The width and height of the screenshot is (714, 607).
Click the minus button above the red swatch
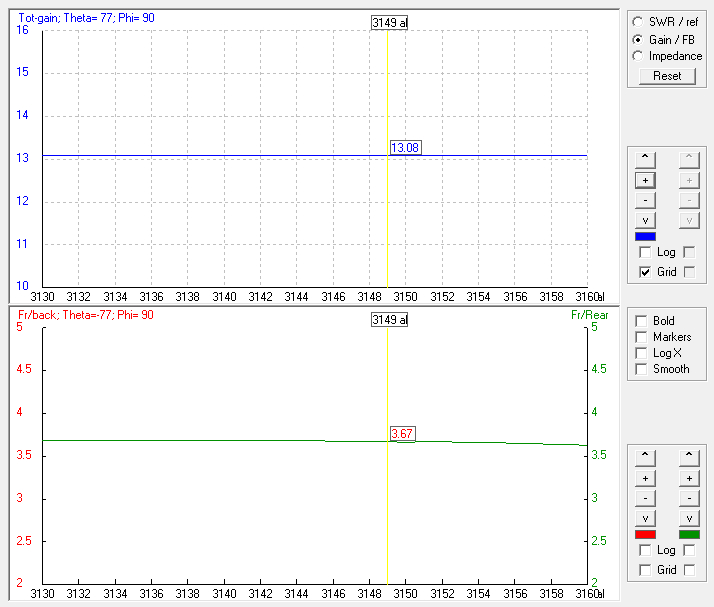pyautogui.click(x=646, y=498)
